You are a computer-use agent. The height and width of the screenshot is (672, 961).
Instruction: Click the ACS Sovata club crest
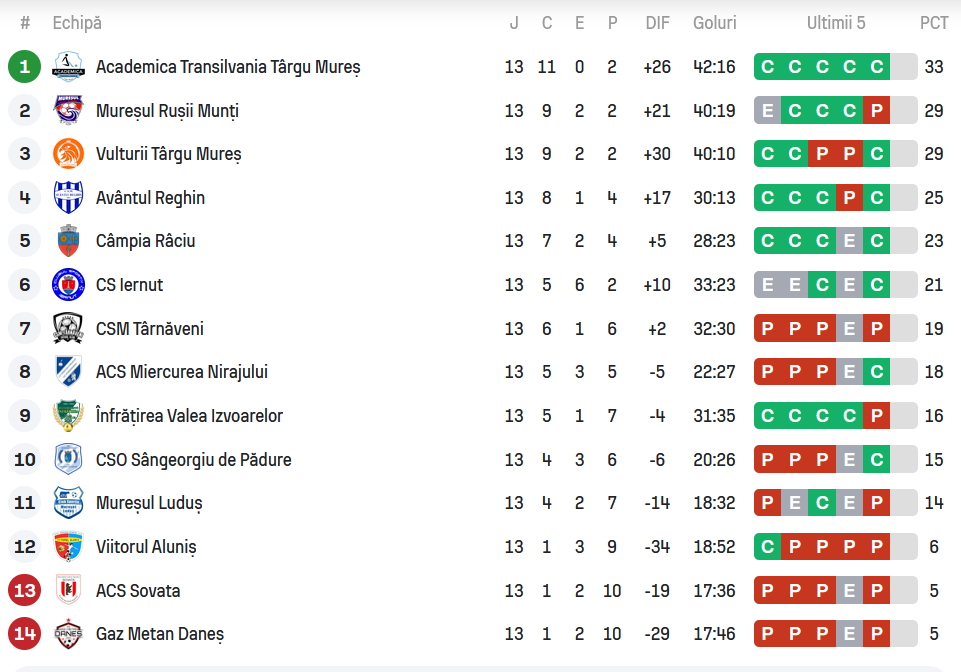(x=68, y=591)
